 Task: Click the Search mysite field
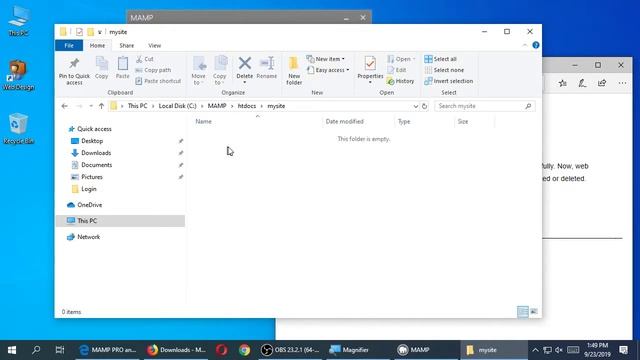click(484, 106)
